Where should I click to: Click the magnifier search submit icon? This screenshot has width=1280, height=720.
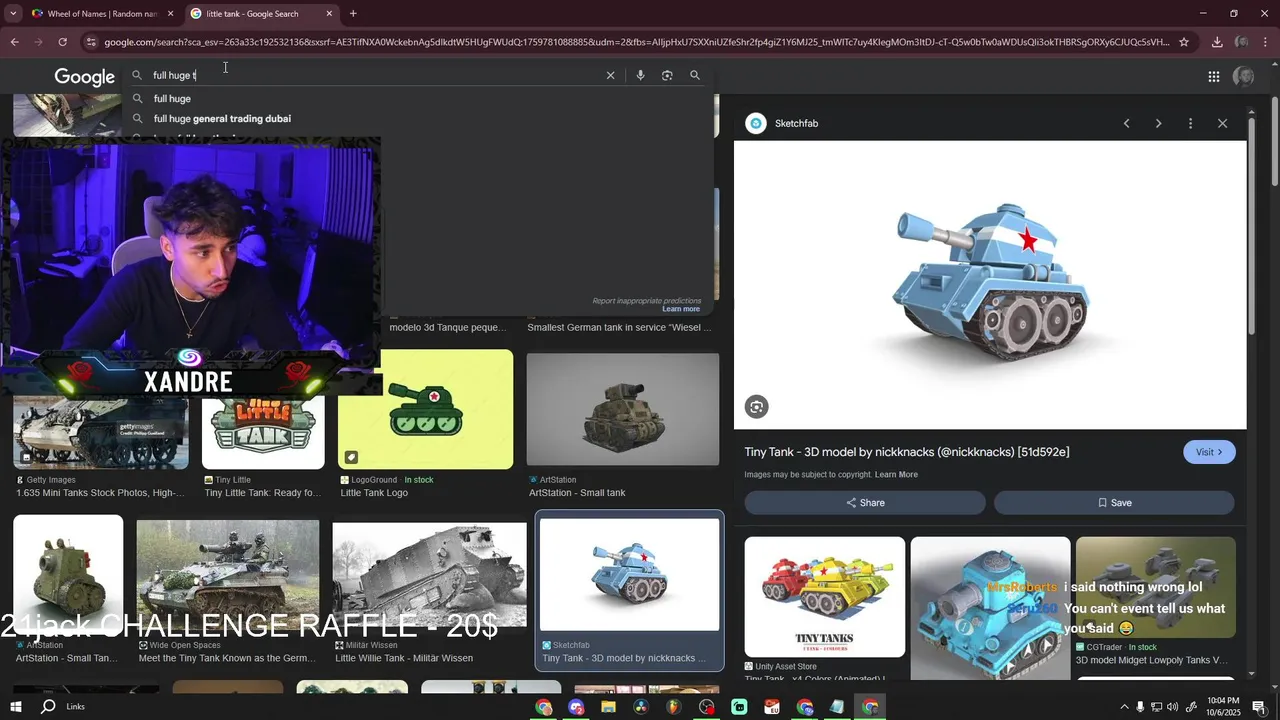tap(695, 75)
